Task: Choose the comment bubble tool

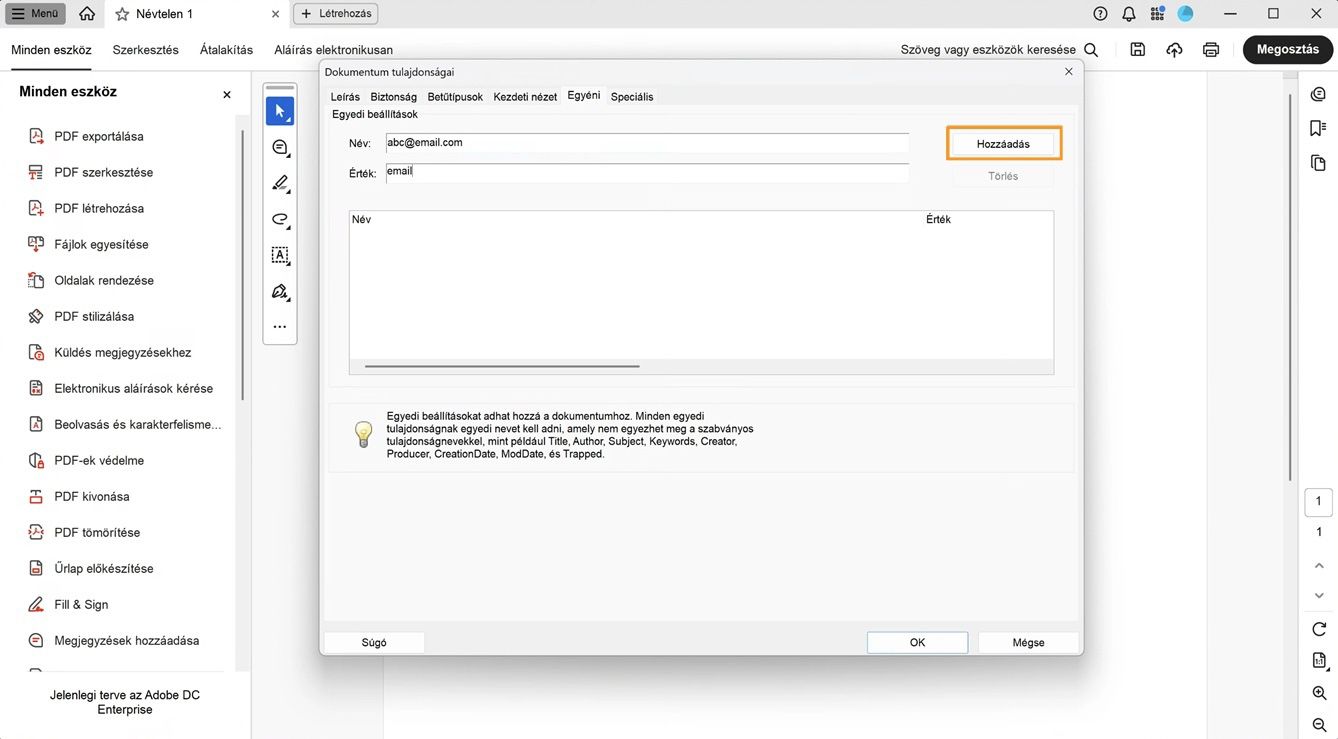Action: click(280, 147)
